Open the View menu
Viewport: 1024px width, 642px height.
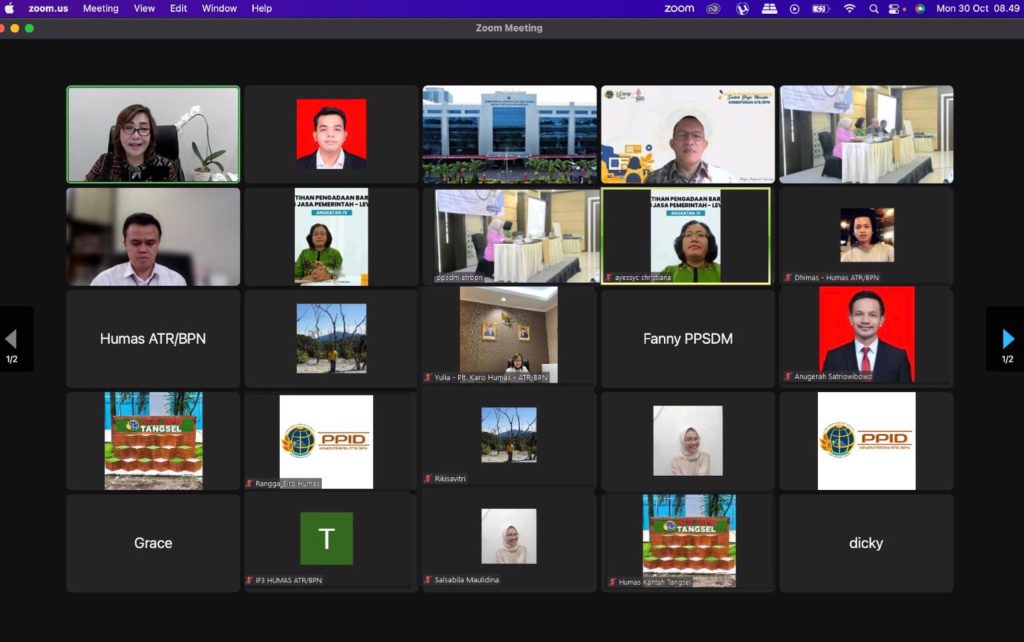(x=144, y=8)
